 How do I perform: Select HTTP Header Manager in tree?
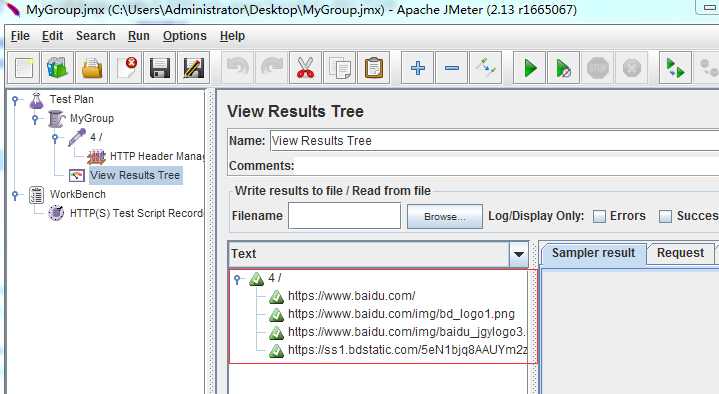click(x=157, y=156)
